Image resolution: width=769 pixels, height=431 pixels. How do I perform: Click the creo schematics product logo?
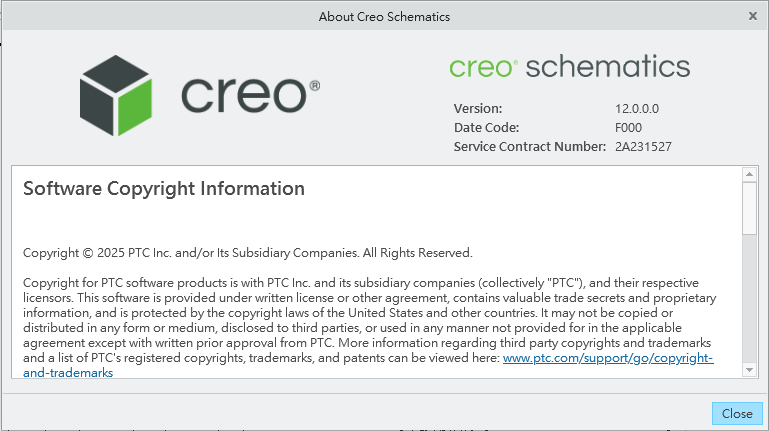coord(569,67)
